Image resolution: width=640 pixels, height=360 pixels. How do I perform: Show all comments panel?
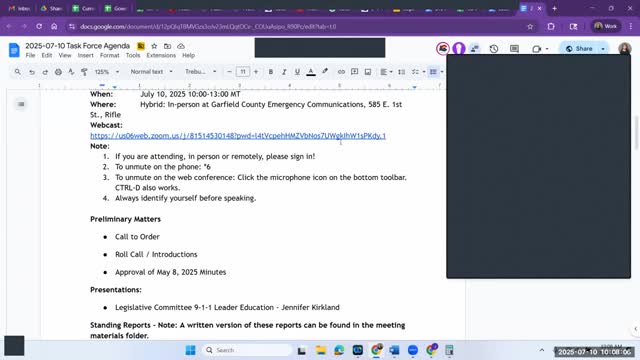(x=514, y=49)
